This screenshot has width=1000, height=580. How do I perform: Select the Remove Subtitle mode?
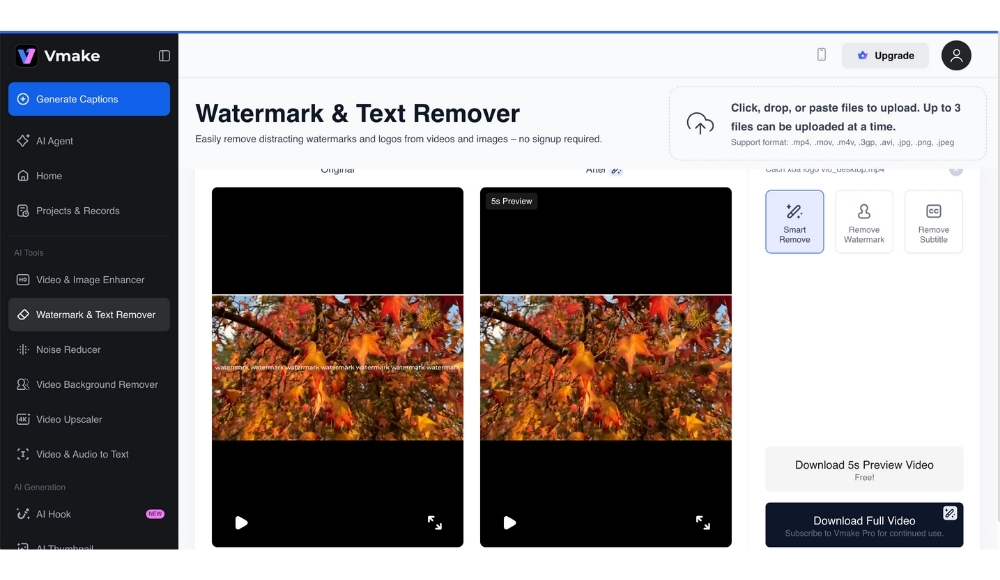(x=933, y=221)
